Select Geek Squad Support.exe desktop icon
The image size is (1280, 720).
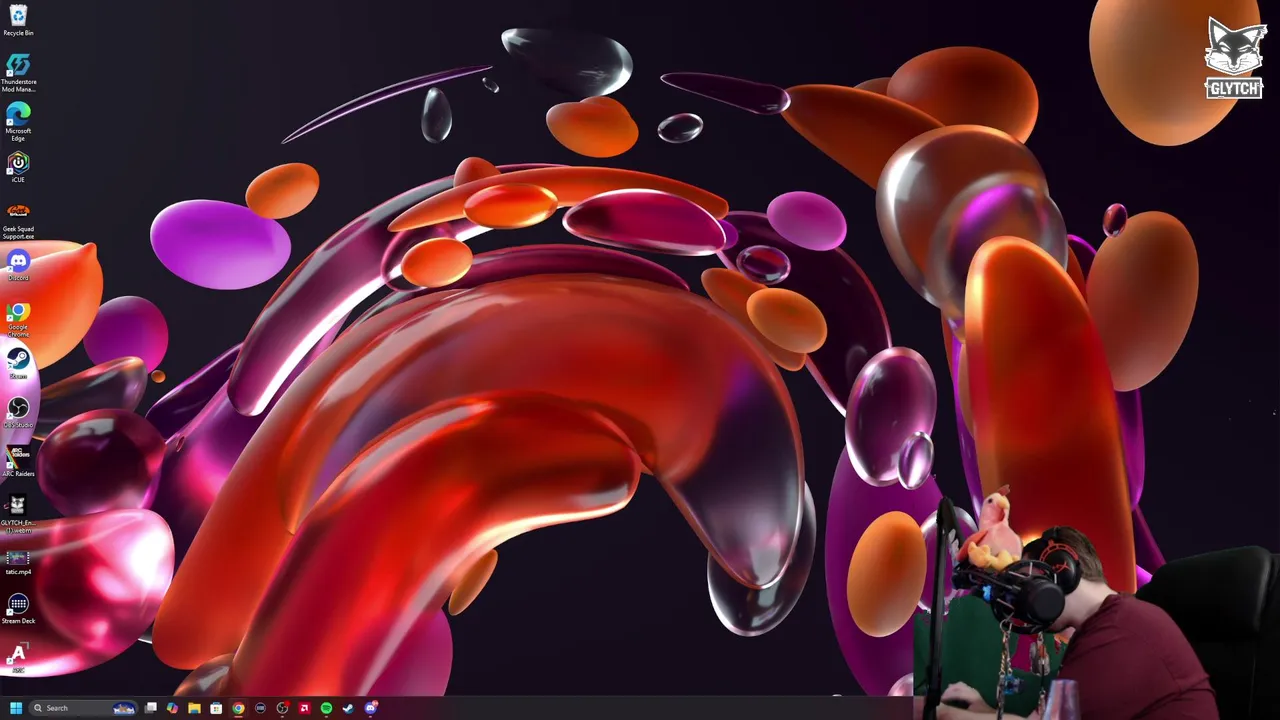[18, 220]
